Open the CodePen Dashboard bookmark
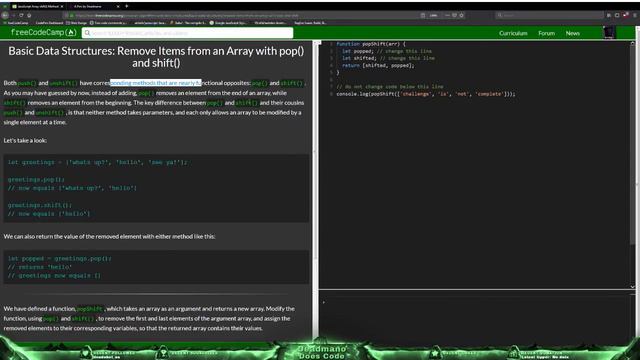The width and height of the screenshot is (640, 360). pyautogui.click(x=49, y=23)
